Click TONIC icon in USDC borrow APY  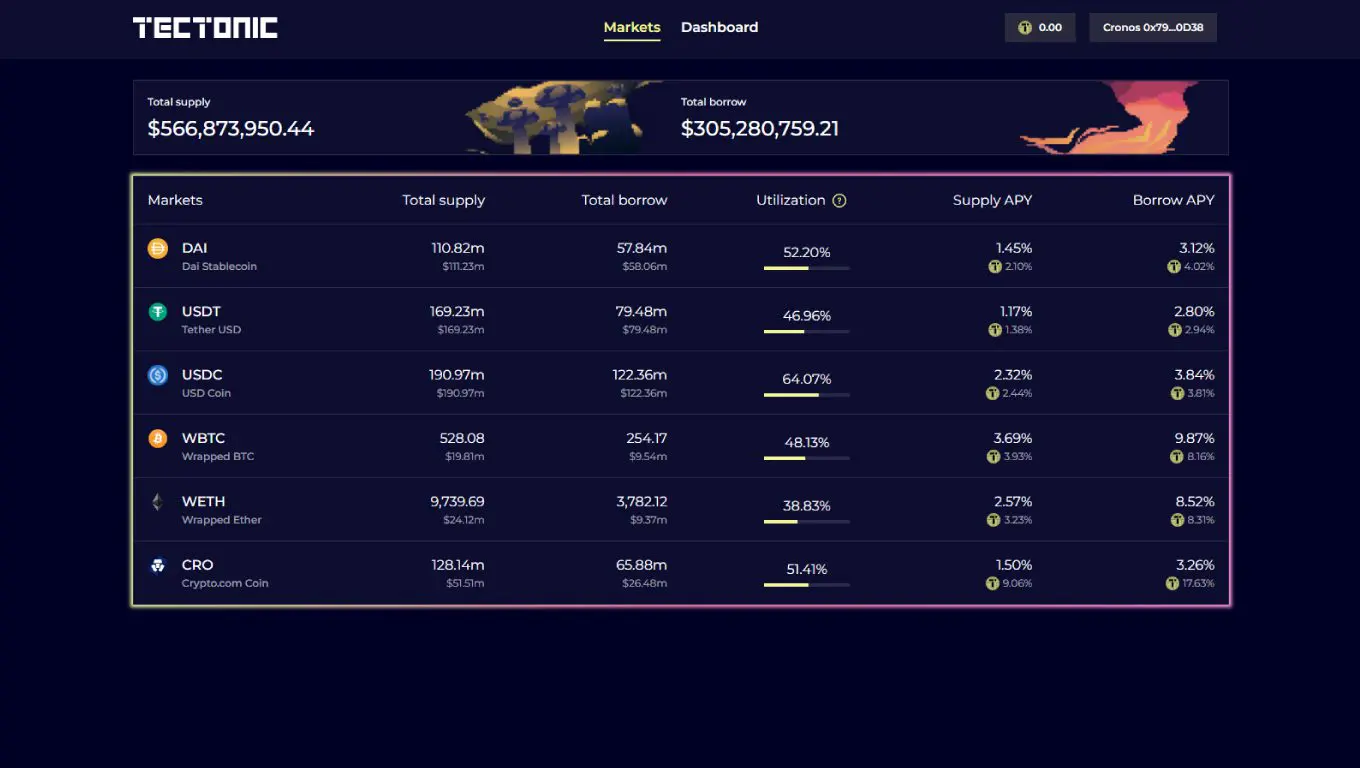click(1177, 393)
